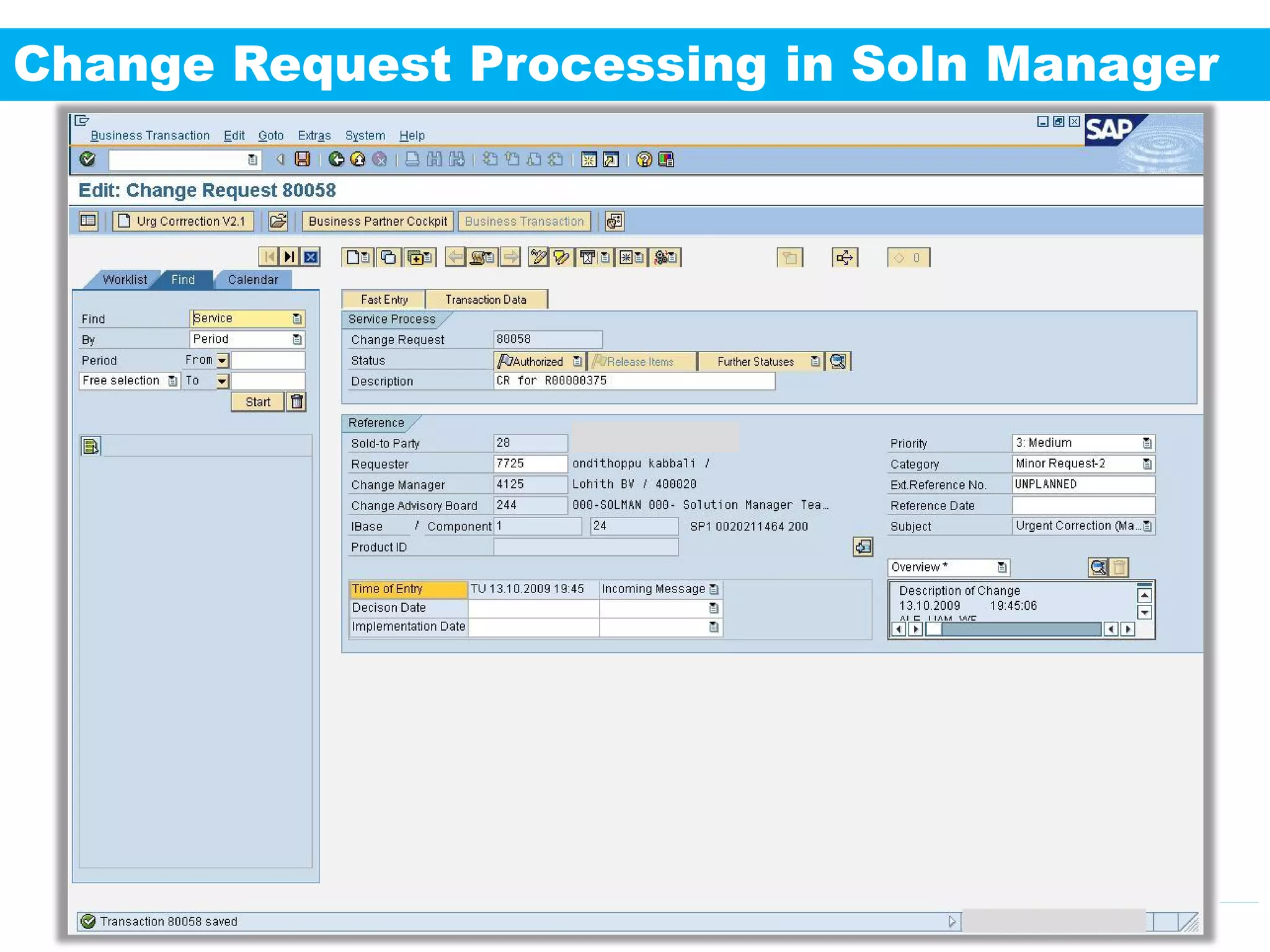Click the Find binoculars icon
The width and height of the screenshot is (1270, 952).
(435, 159)
